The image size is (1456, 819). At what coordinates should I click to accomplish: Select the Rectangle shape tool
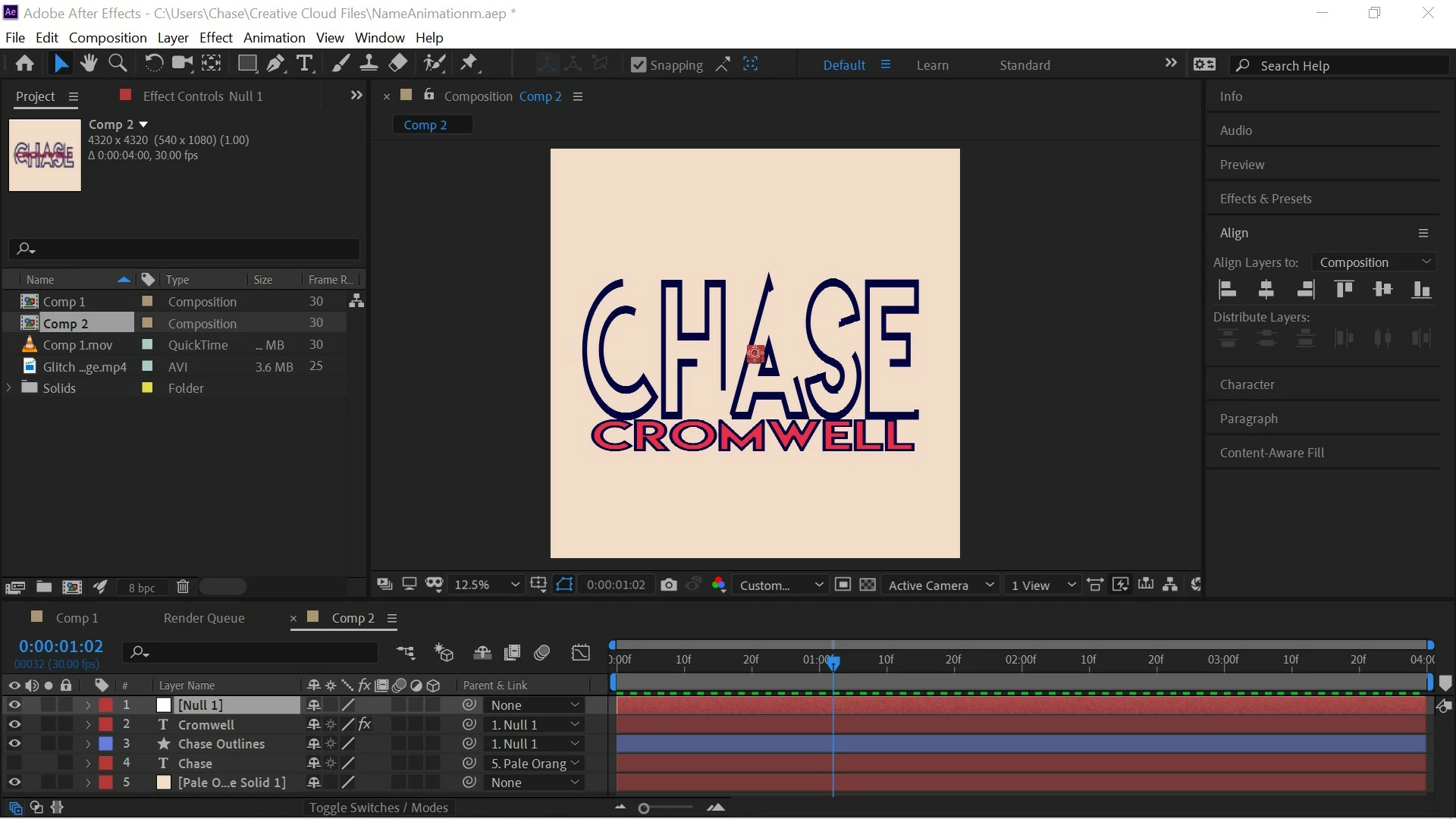246,64
